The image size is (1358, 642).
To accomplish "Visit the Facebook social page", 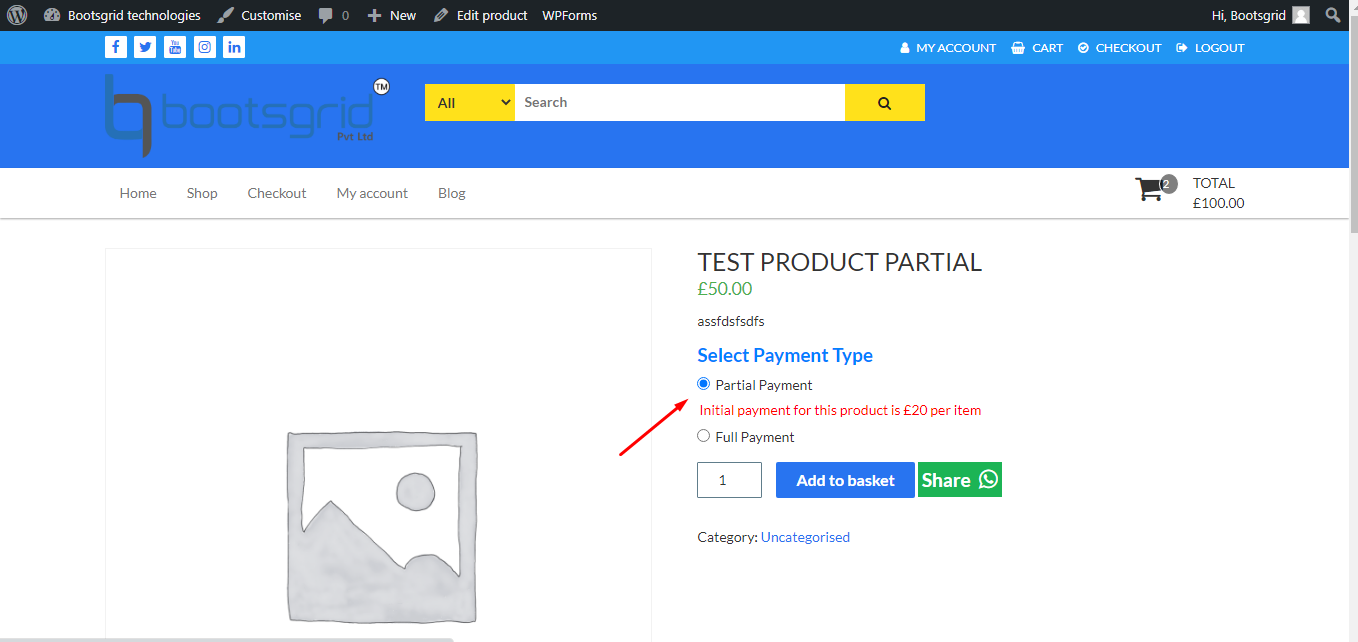I will click(x=116, y=47).
